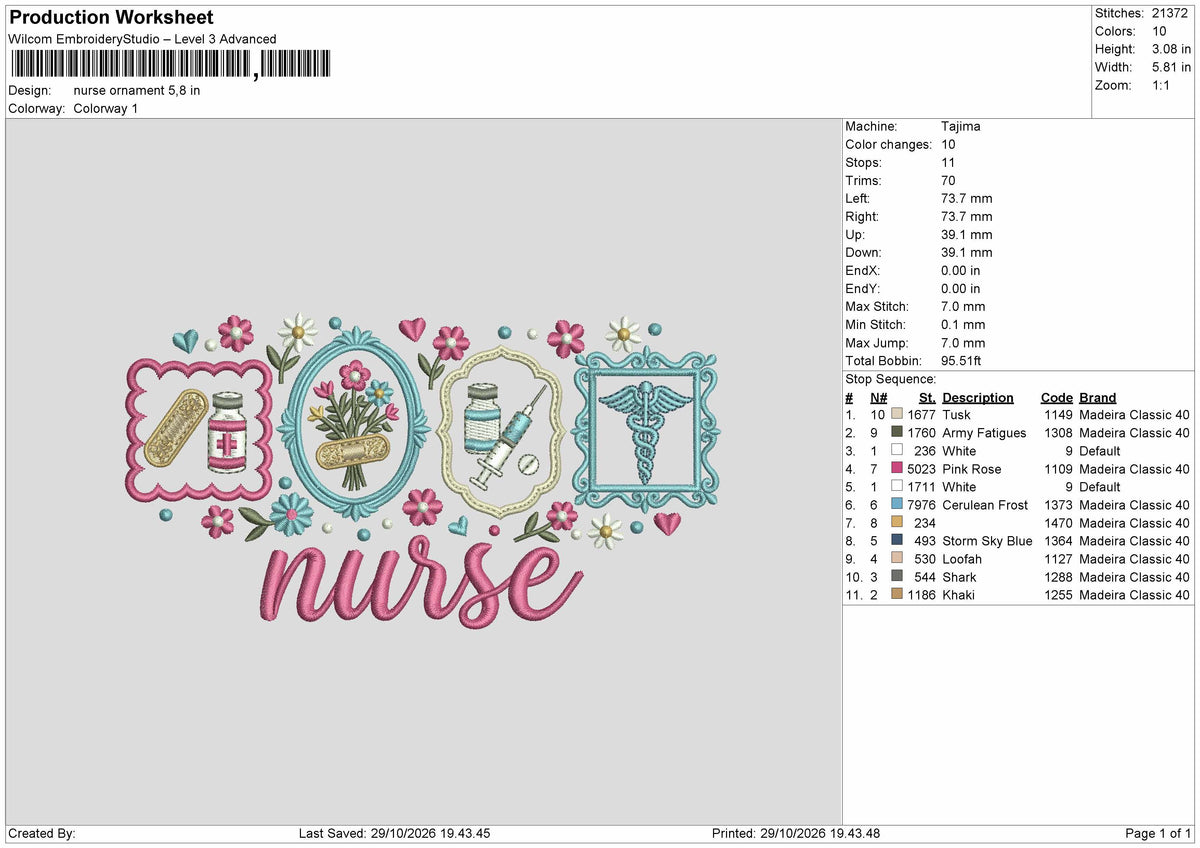The width and height of the screenshot is (1200, 848).
Task: Click the Khaki color swatch
Action: 897,595
